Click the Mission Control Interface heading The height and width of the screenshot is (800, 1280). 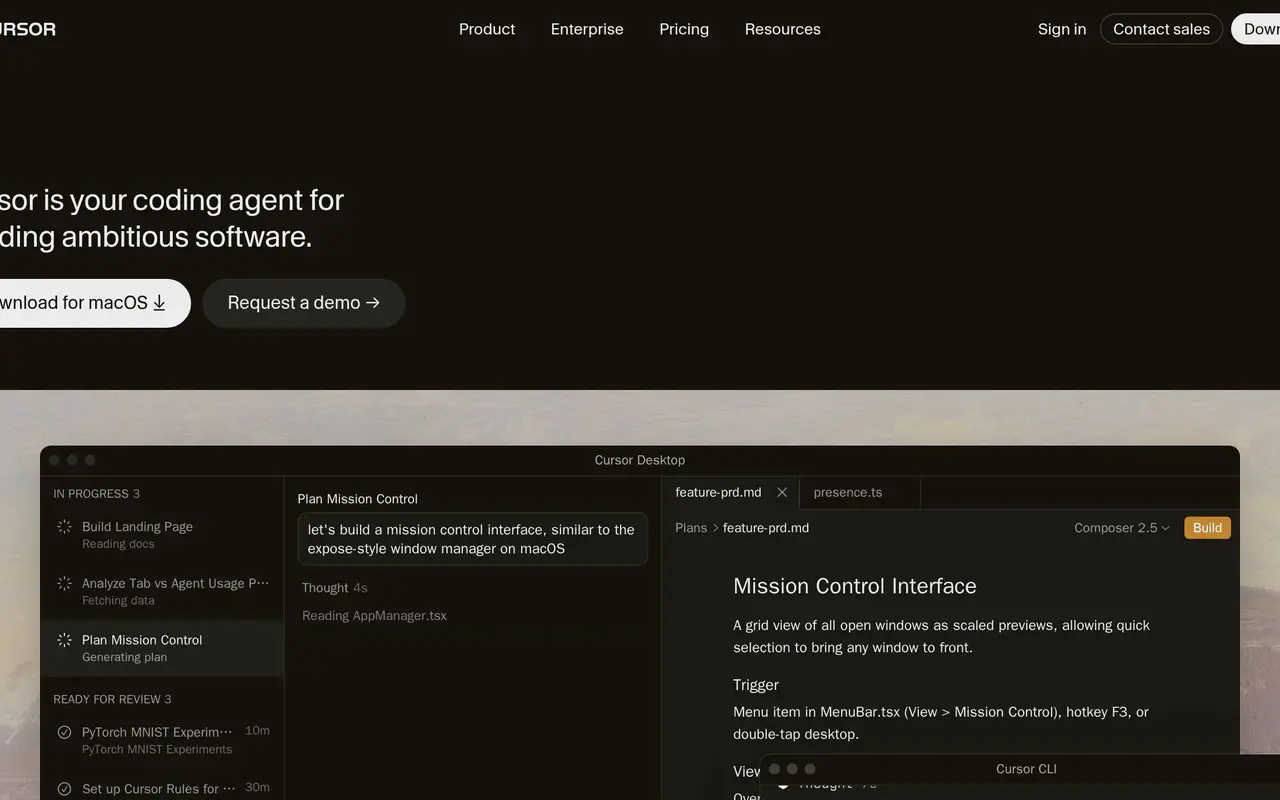tap(855, 586)
